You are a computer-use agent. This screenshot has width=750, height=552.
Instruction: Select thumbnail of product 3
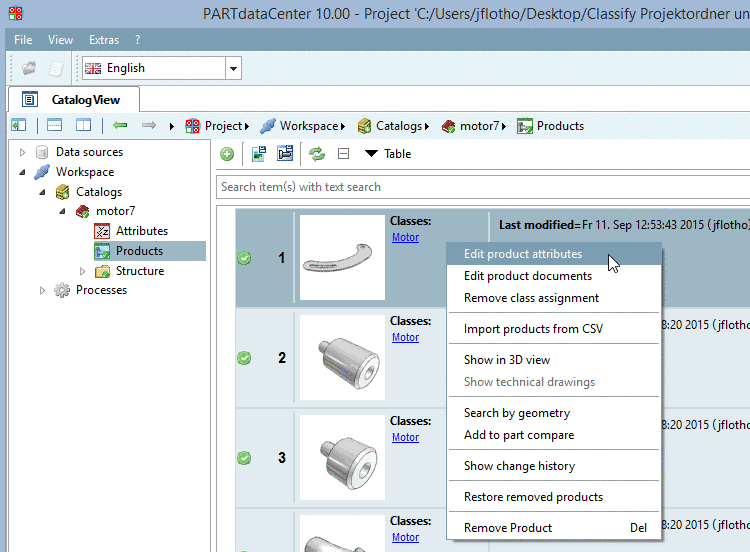(x=342, y=457)
